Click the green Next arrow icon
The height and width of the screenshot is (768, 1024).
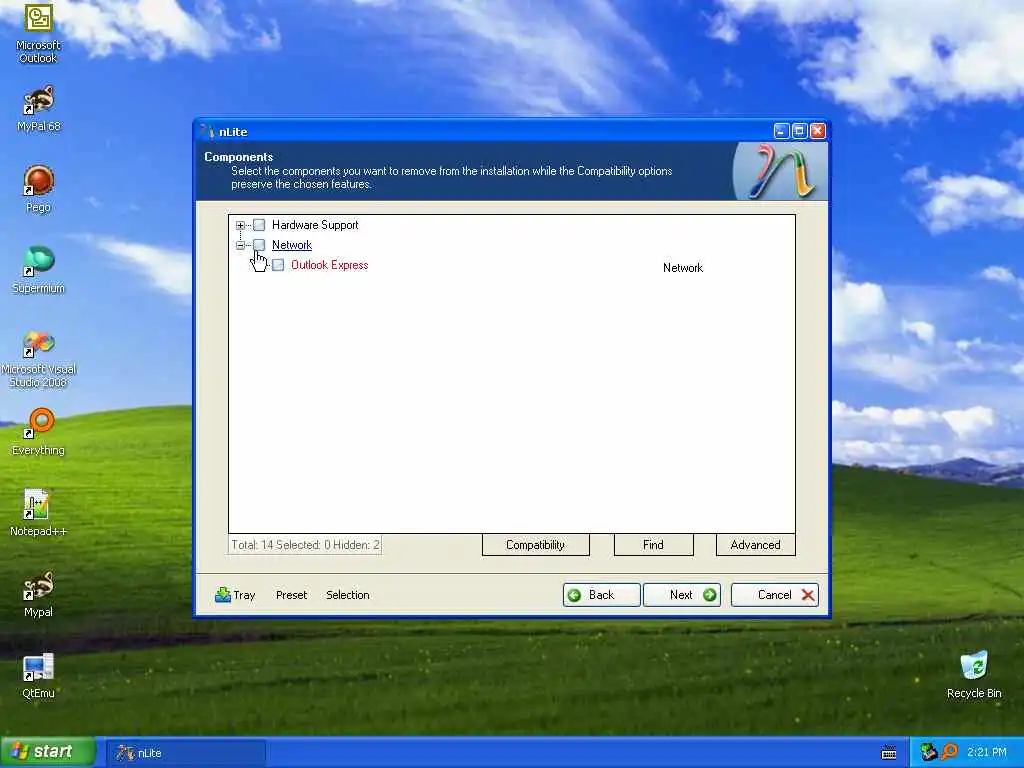(x=709, y=595)
